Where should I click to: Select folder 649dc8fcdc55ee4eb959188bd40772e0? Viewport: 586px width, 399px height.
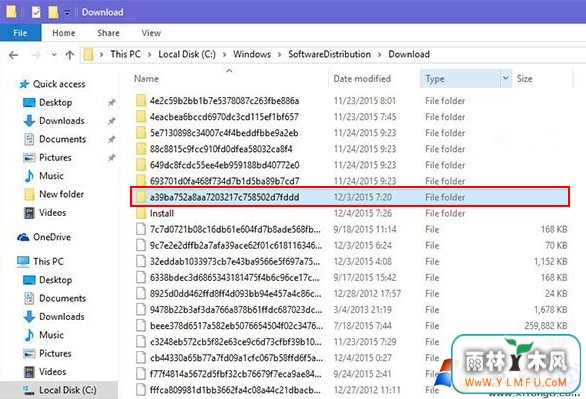pos(224,165)
